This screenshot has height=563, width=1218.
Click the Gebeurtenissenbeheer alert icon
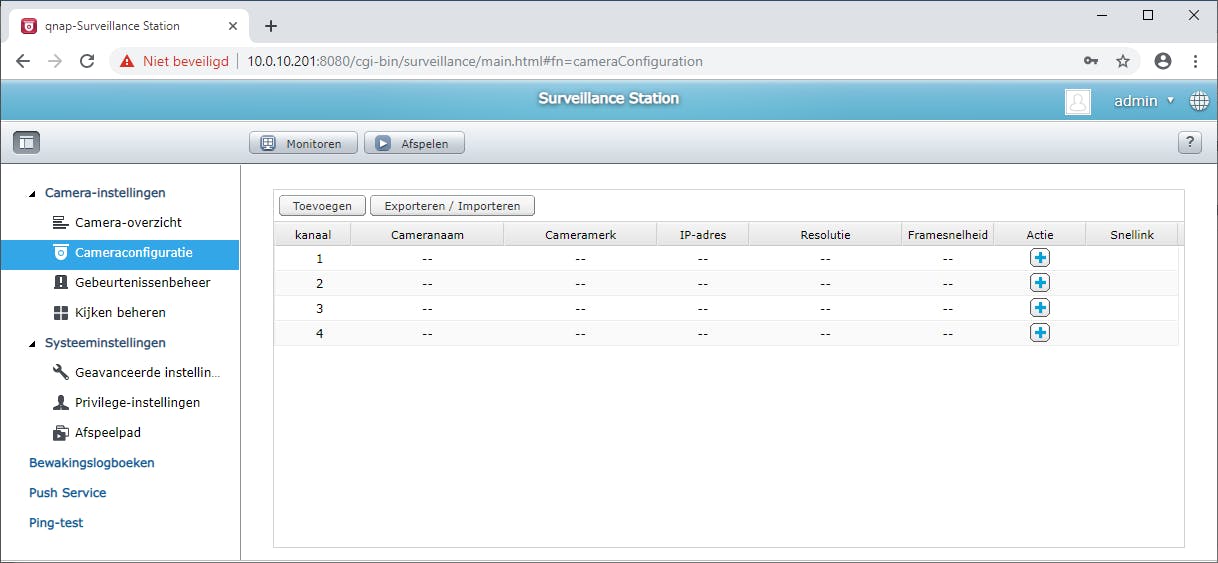59,283
